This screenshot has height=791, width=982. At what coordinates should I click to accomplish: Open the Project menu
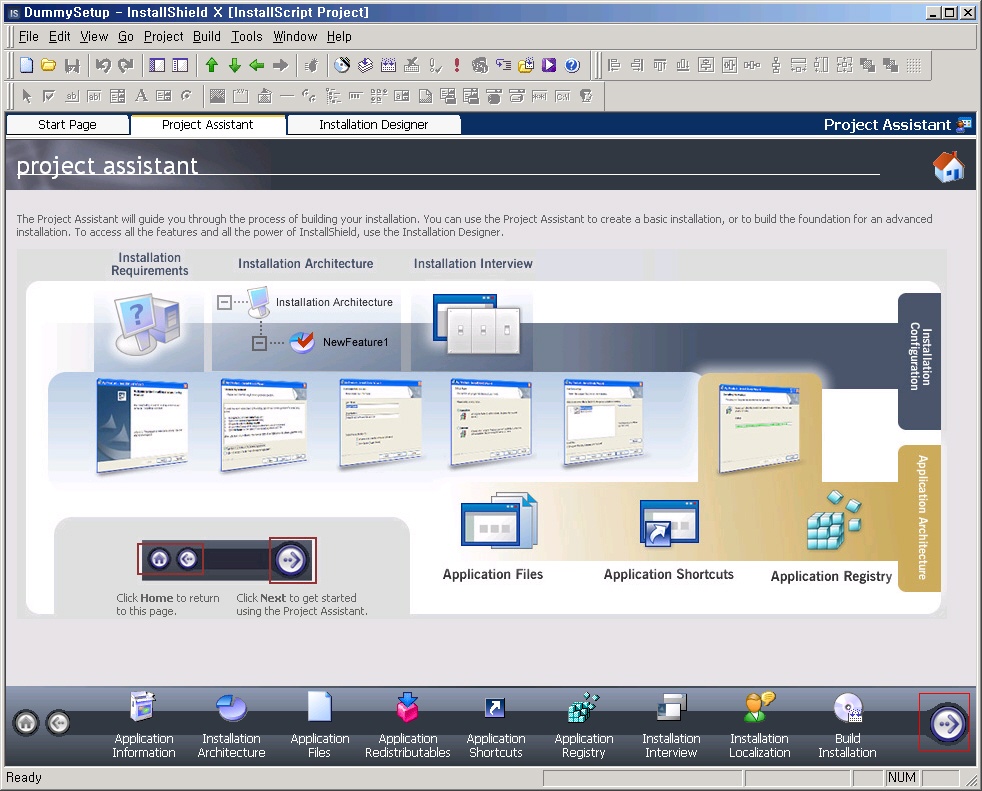(163, 36)
